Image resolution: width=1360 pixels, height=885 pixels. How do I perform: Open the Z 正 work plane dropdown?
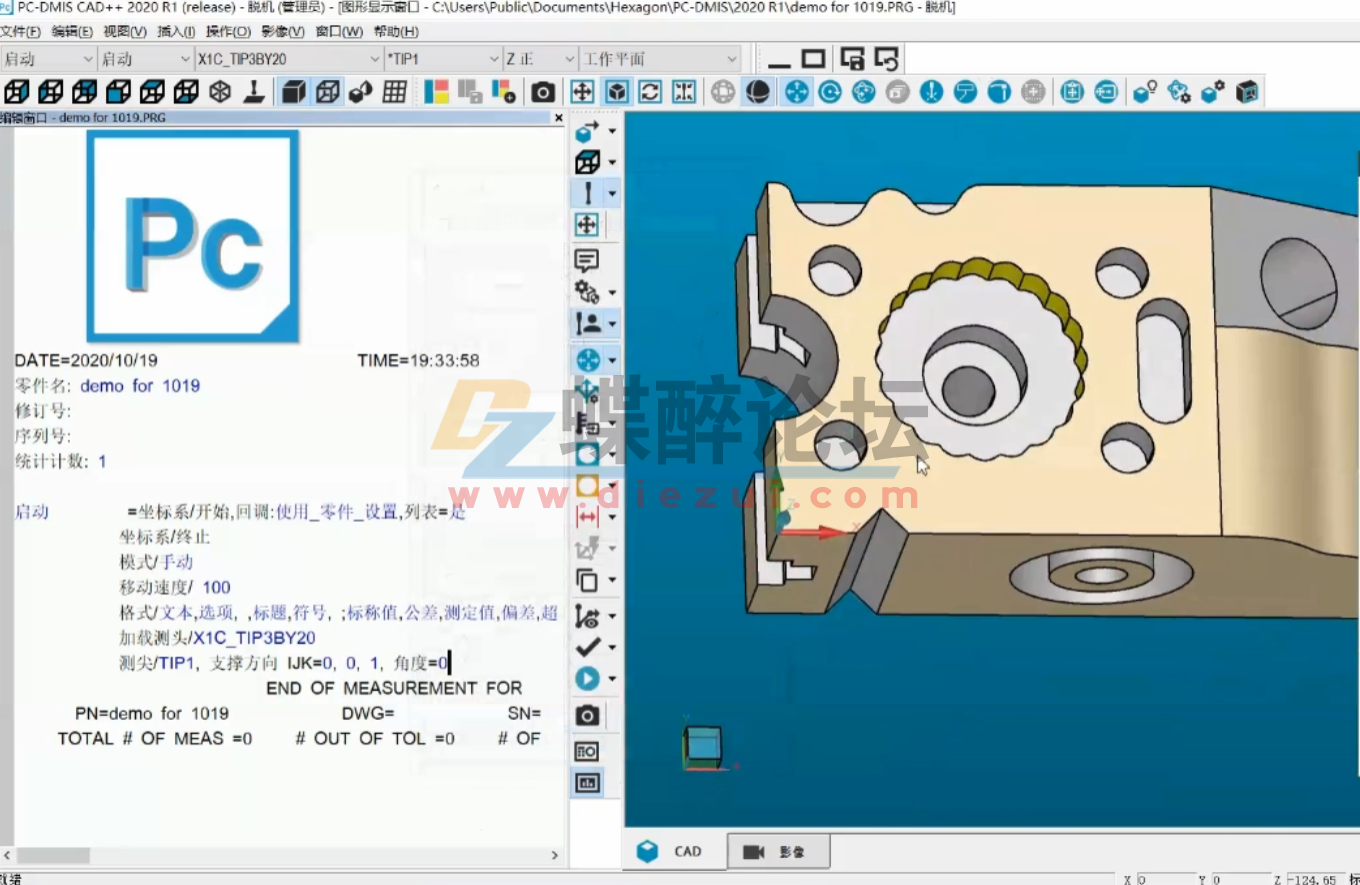566,58
